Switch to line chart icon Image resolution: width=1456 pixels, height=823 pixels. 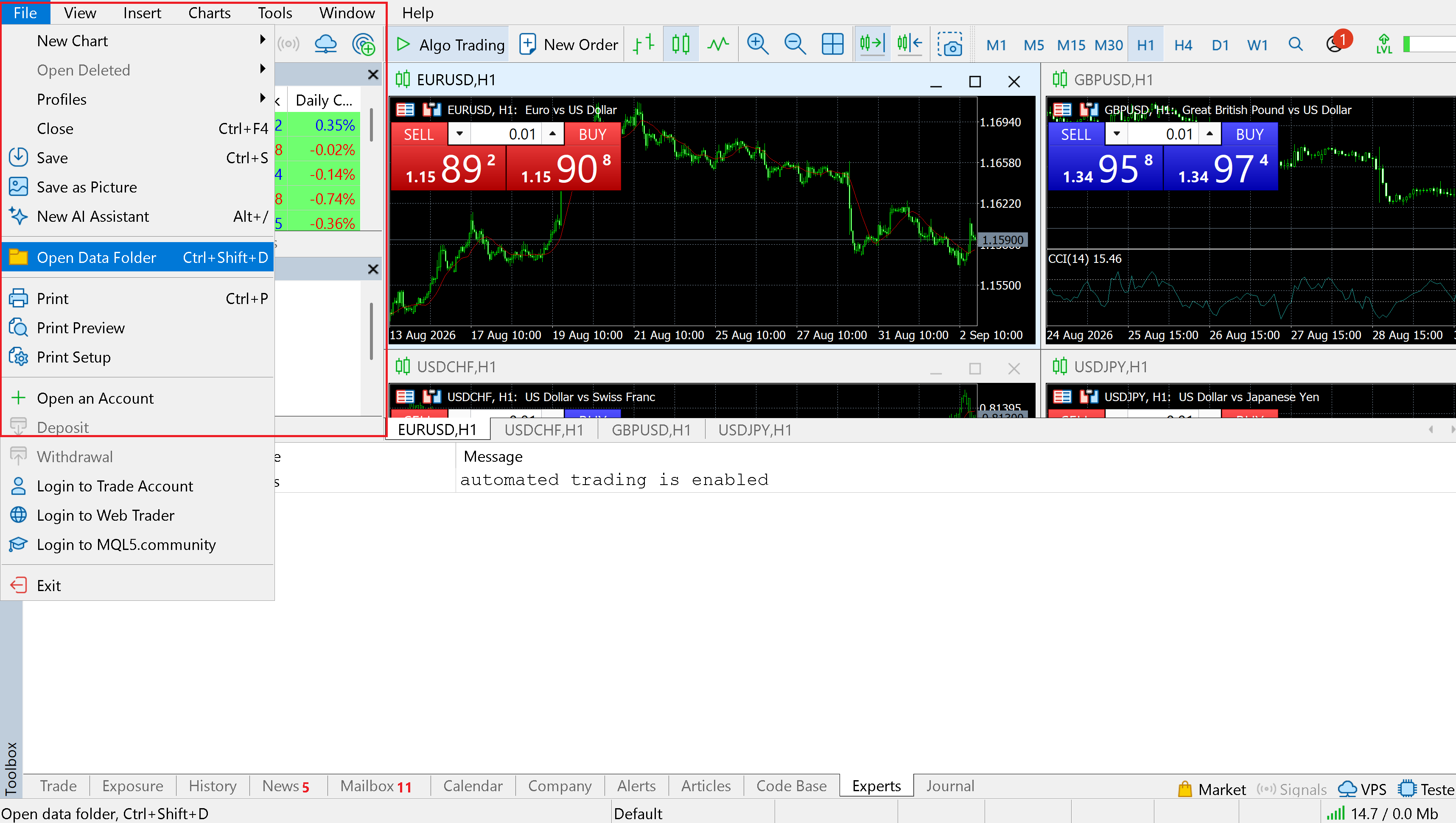pos(718,44)
